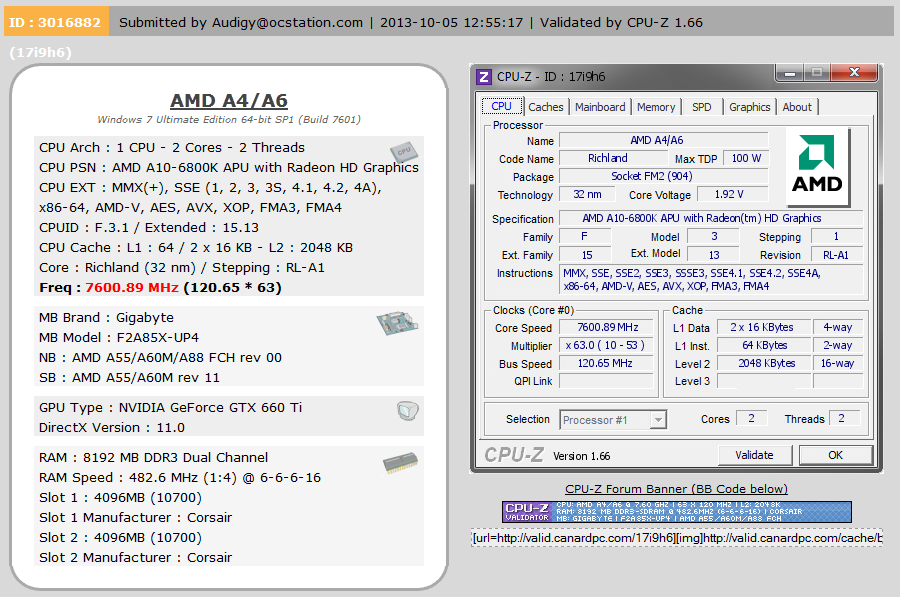Screen dimensions: 900x597
Task: Click the L1 Inst. value 64 KBytes
Action: tap(764, 345)
